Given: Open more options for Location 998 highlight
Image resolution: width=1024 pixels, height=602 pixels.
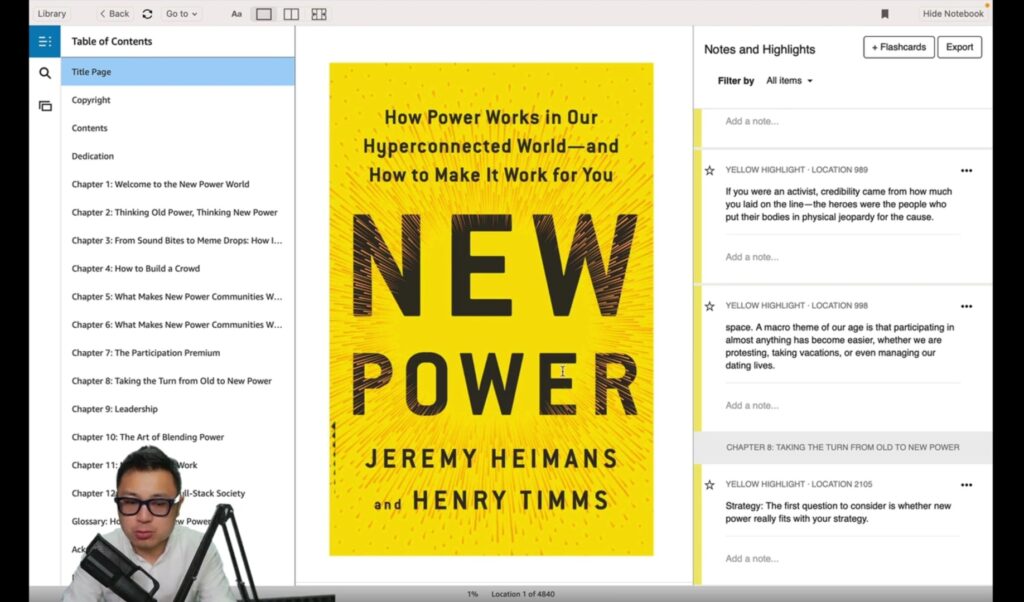Looking at the screenshot, I should tap(967, 306).
